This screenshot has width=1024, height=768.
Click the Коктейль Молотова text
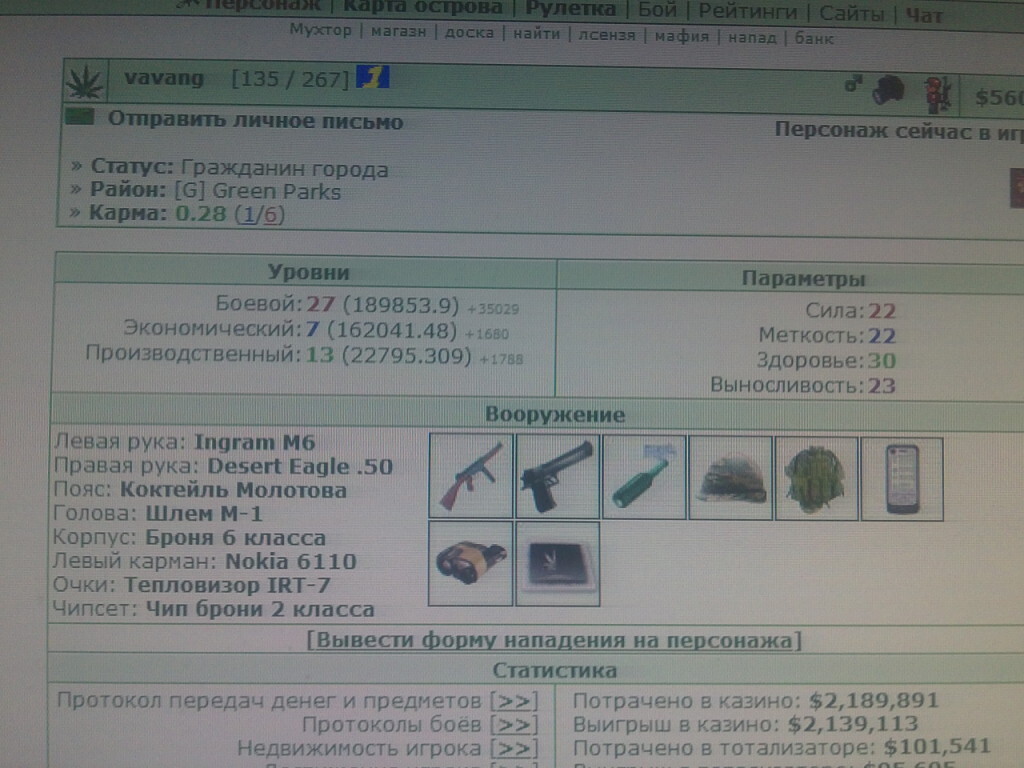(233, 490)
